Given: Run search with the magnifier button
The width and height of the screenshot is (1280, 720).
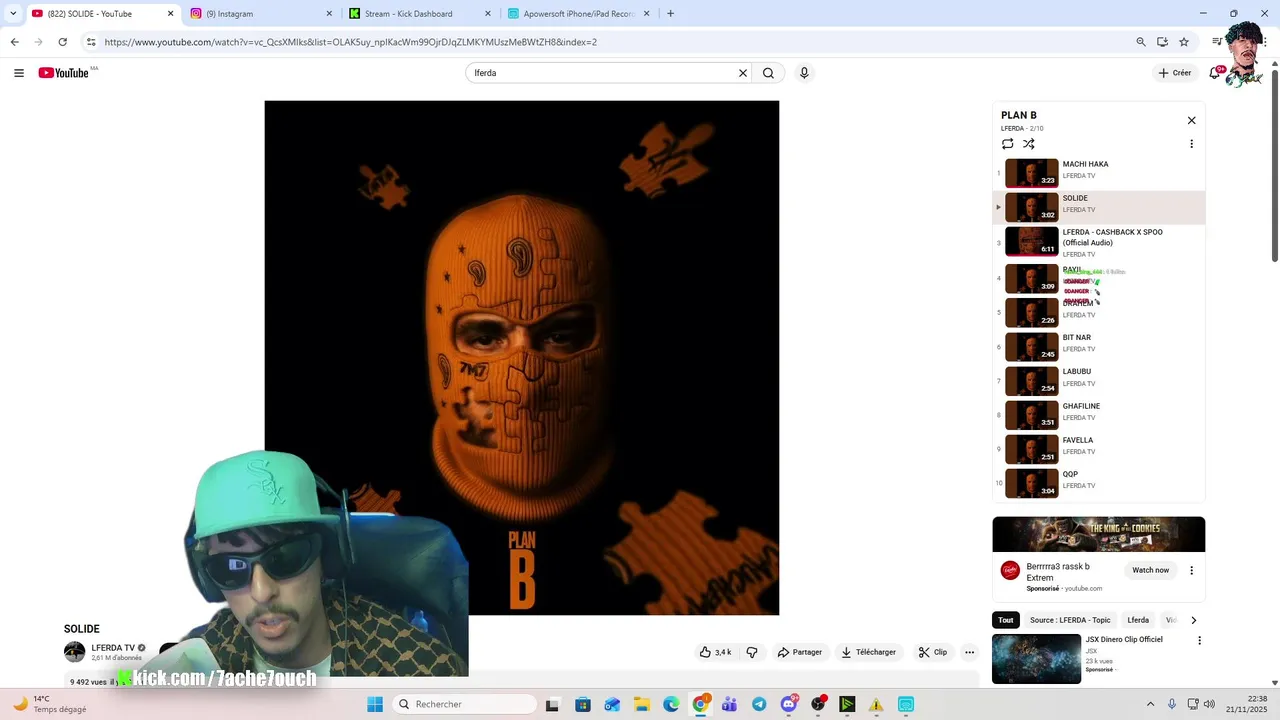Looking at the screenshot, I should click(x=768, y=73).
